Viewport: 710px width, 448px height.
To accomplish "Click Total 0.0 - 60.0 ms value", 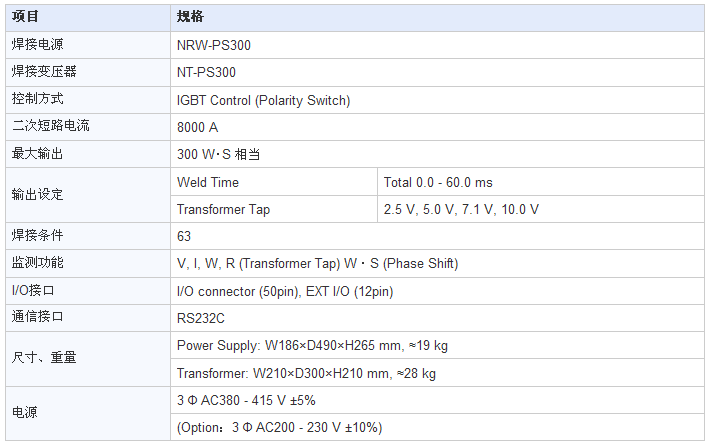I will [x=438, y=182].
